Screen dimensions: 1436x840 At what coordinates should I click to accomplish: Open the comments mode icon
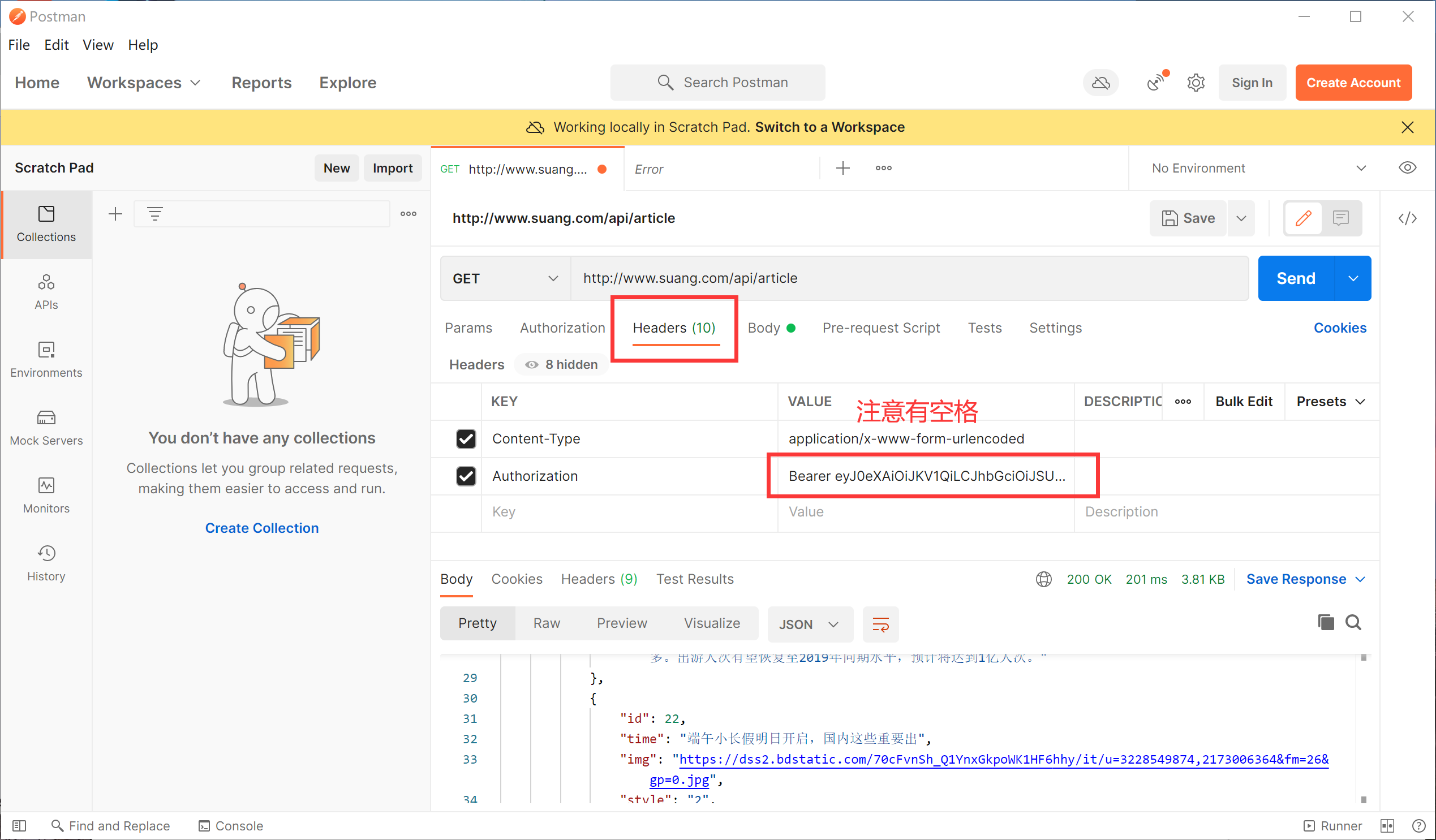click(x=1341, y=218)
